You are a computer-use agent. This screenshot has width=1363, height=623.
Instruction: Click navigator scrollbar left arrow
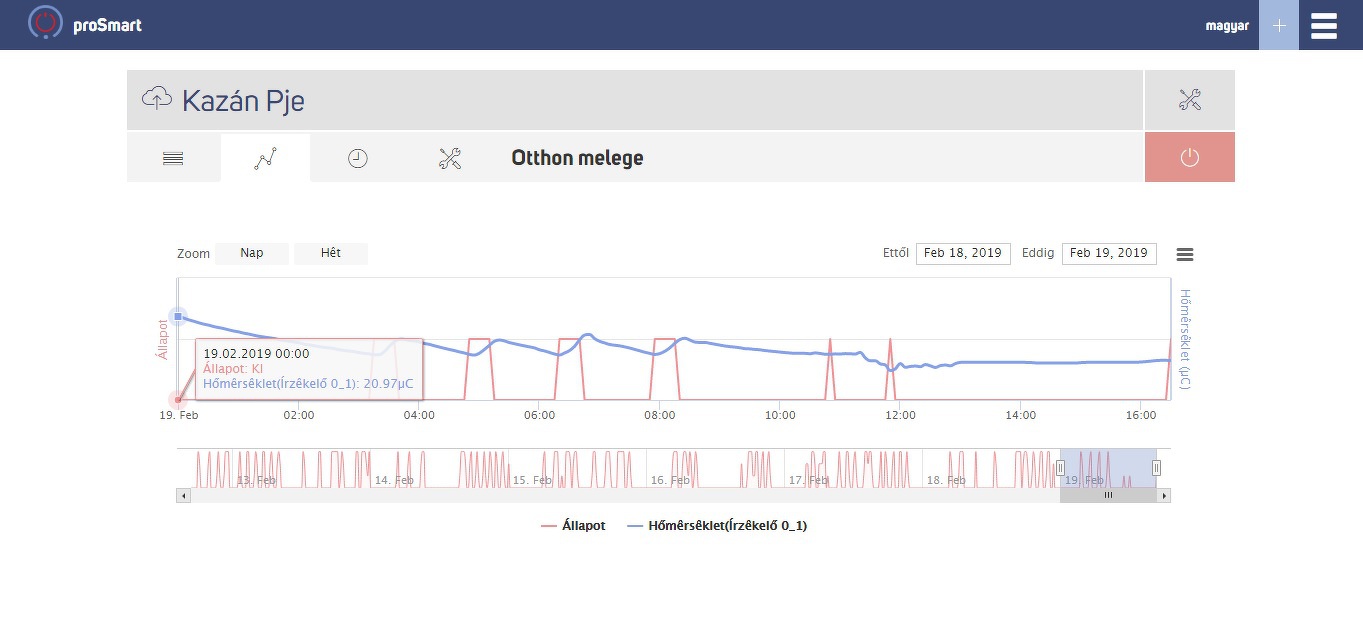183,495
